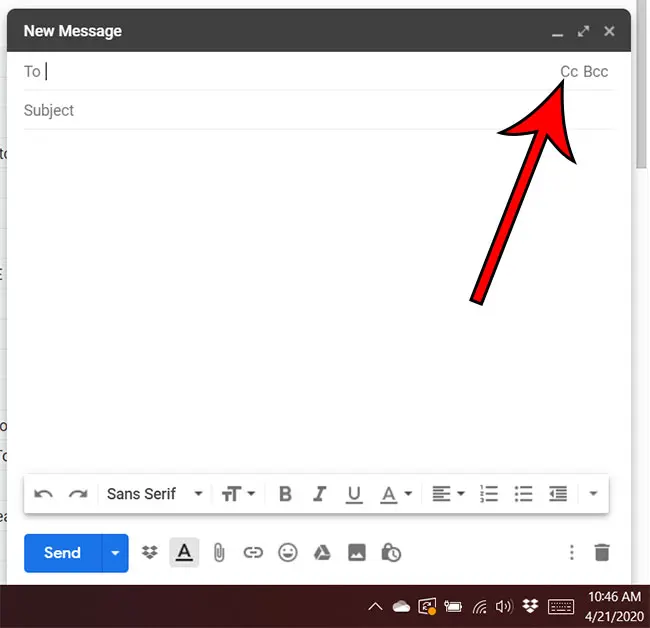
Task: Toggle confidential mode
Action: tap(392, 552)
